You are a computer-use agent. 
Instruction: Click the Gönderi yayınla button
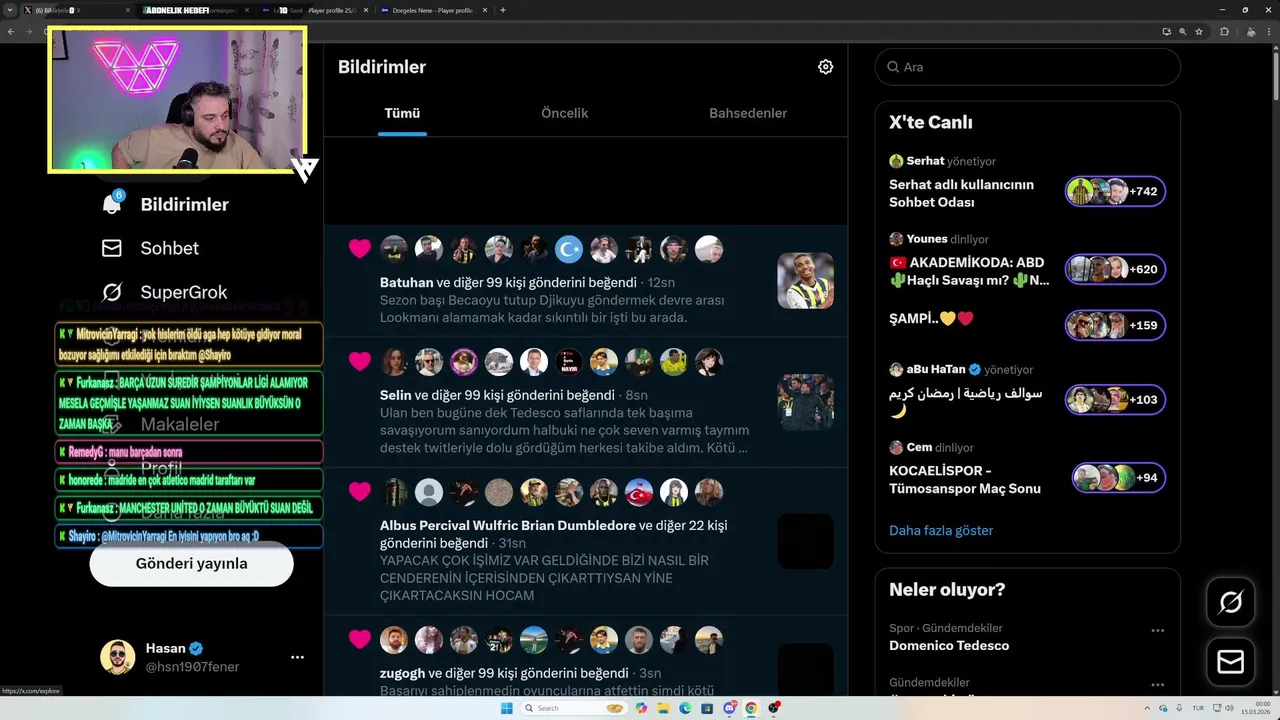coord(192,564)
